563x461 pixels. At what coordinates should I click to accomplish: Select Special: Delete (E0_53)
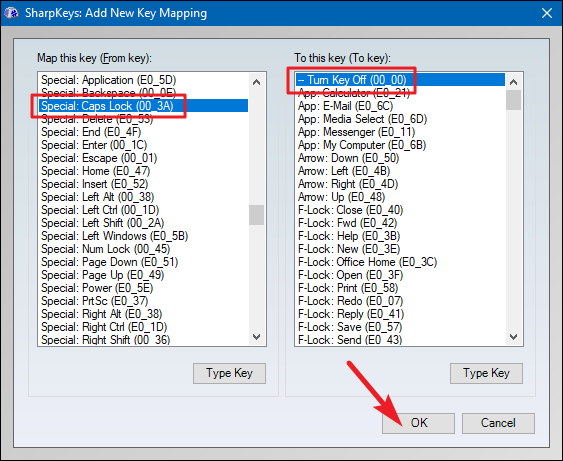(x=143, y=118)
